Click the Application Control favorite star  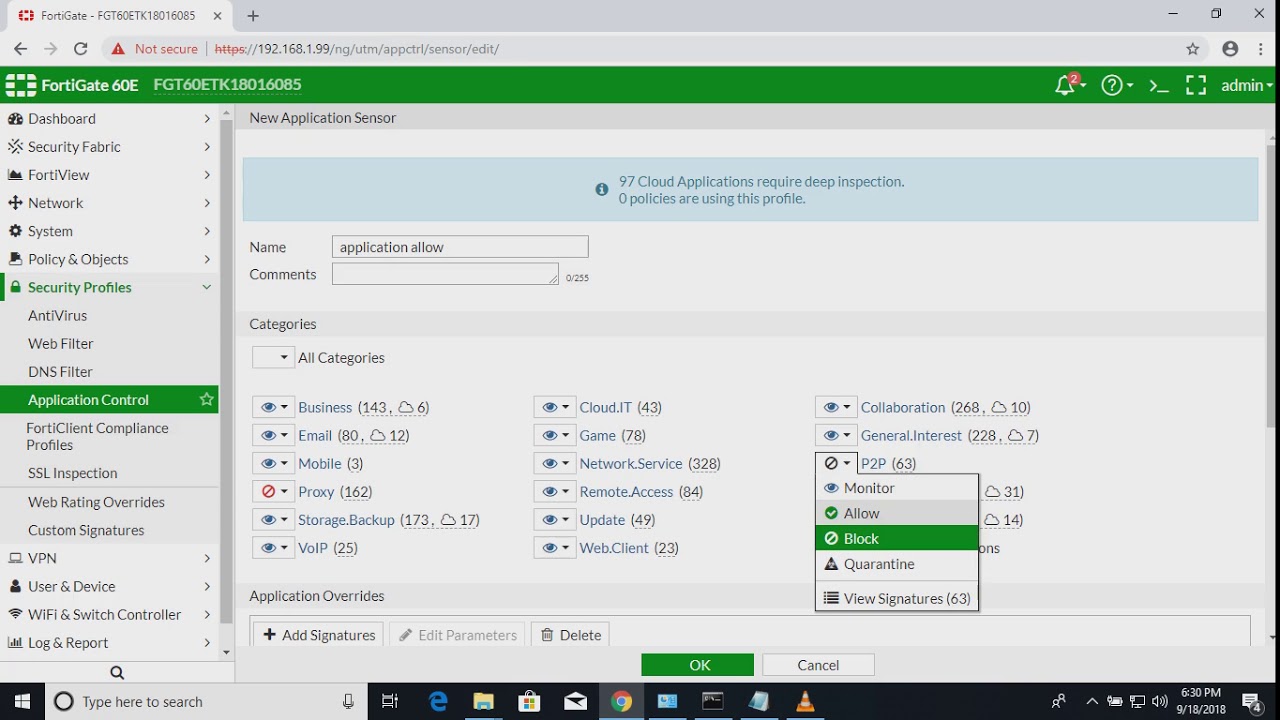(206, 399)
